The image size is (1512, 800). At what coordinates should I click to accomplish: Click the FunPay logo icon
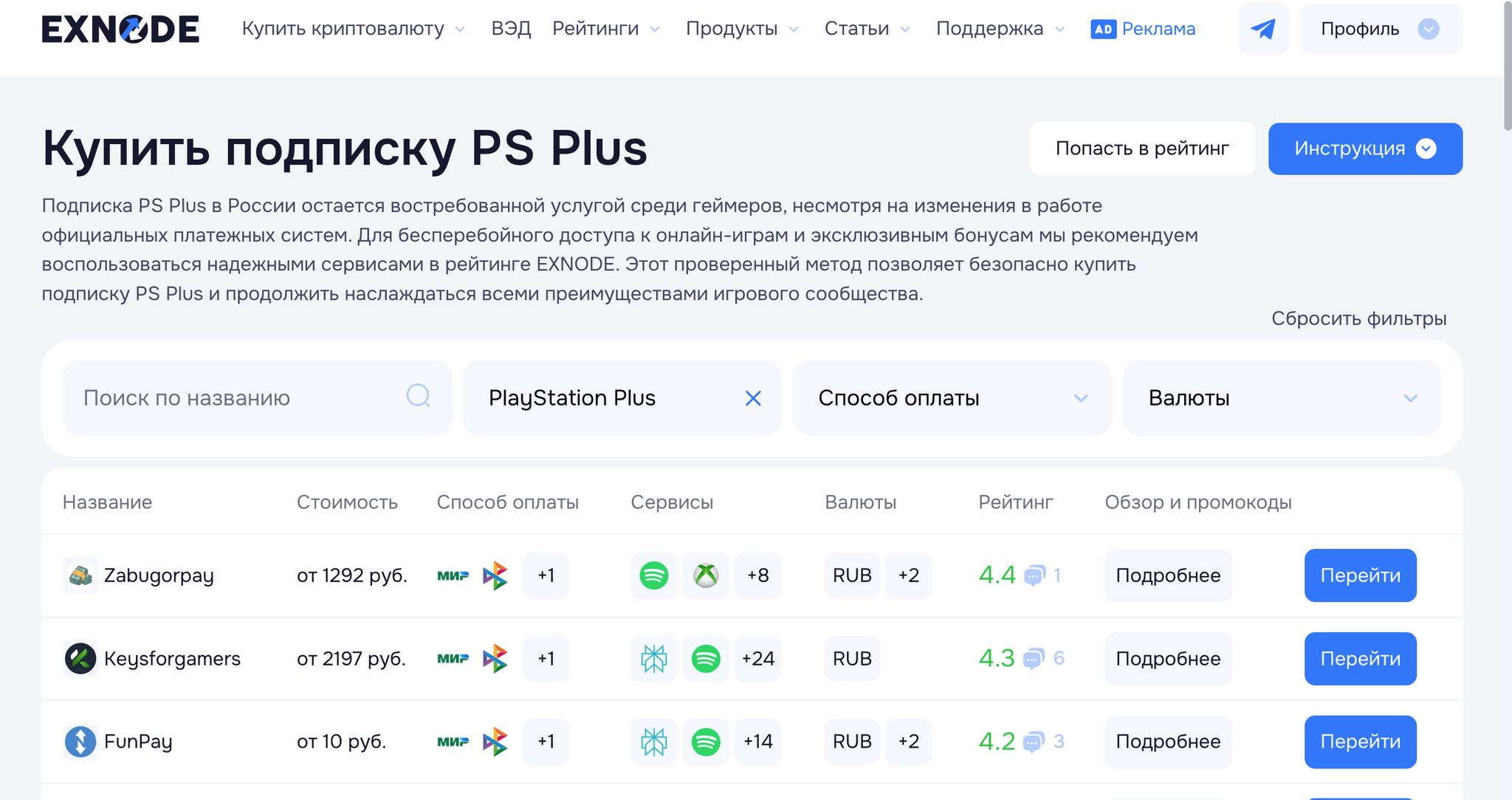(x=80, y=742)
